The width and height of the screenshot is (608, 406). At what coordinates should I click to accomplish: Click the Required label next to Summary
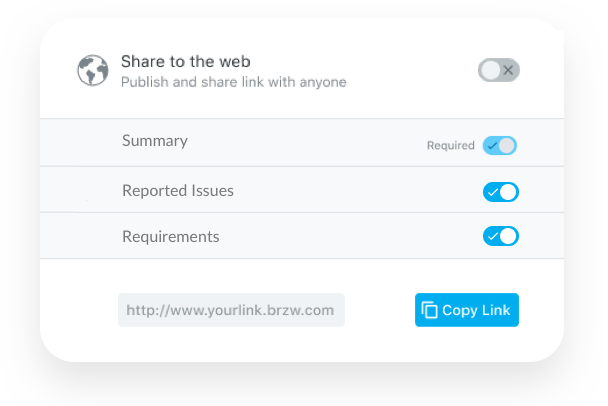[x=451, y=145]
